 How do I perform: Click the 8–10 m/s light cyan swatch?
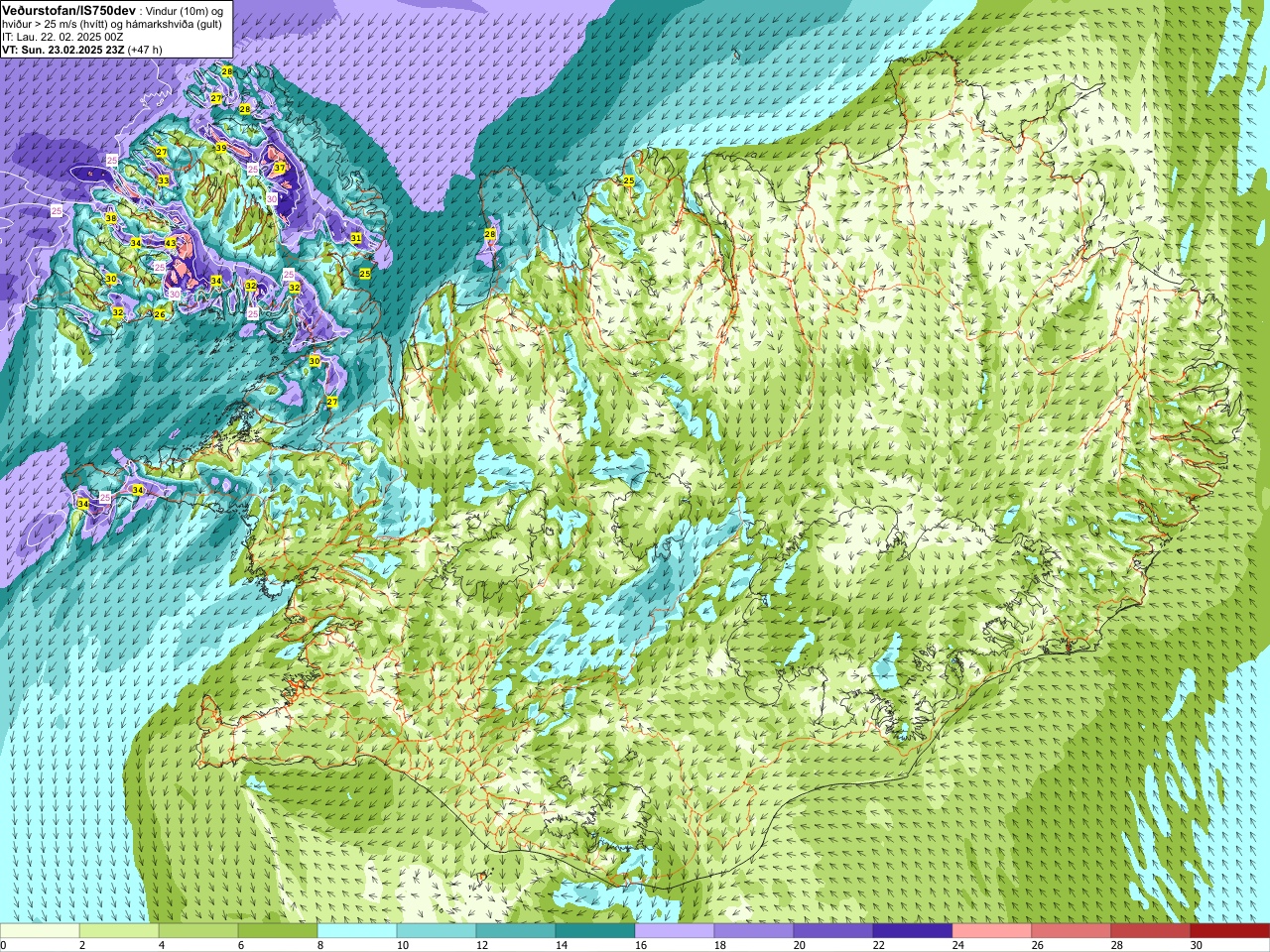357,931
